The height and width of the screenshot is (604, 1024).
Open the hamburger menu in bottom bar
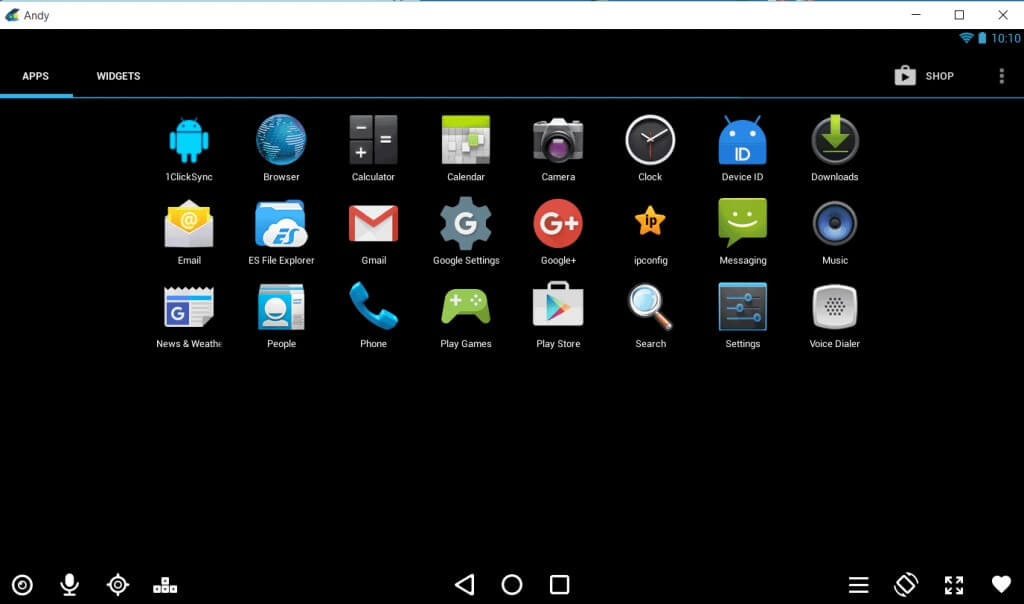(x=858, y=585)
